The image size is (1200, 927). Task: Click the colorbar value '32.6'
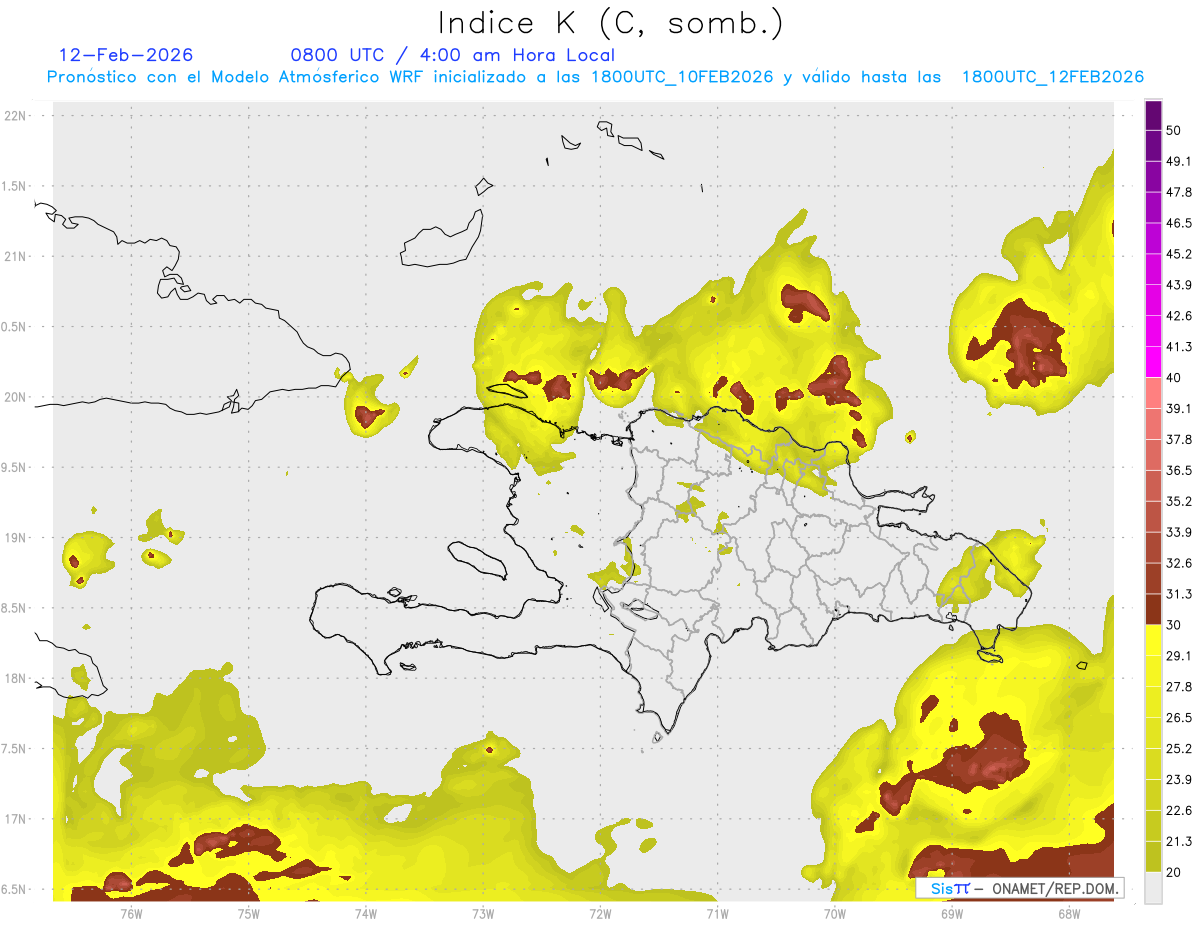coord(1179,563)
